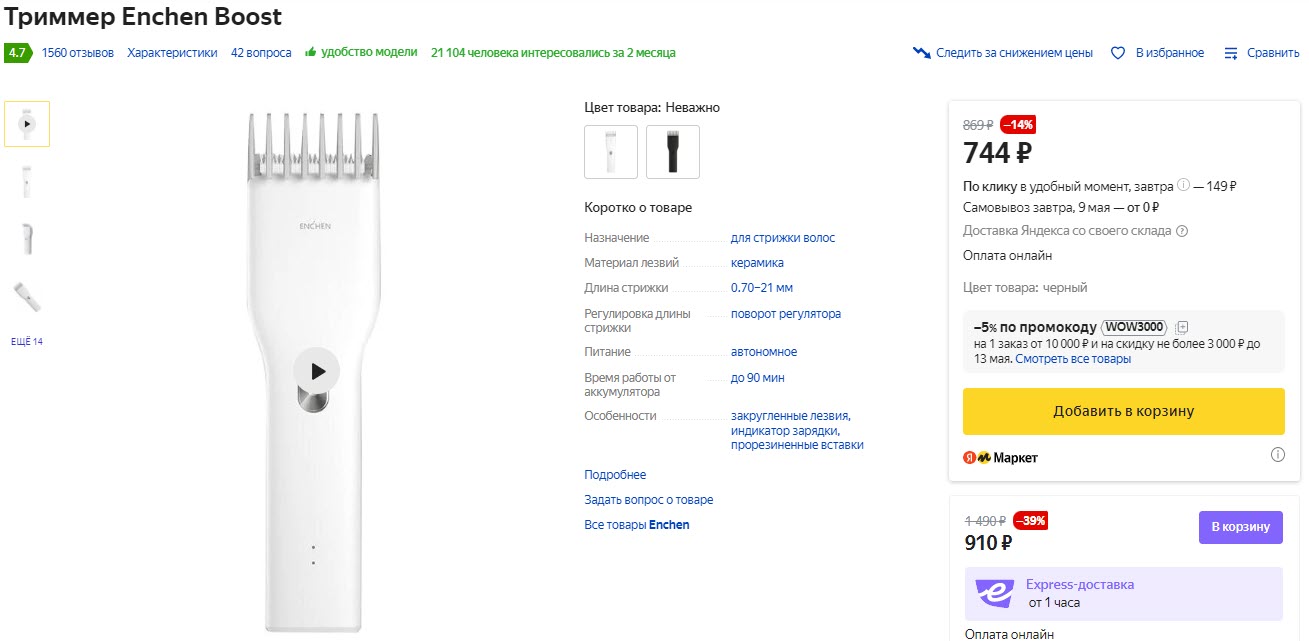The image size is (1309, 641).
Task: Show the second product photo thumbnail
Action: tap(27, 182)
